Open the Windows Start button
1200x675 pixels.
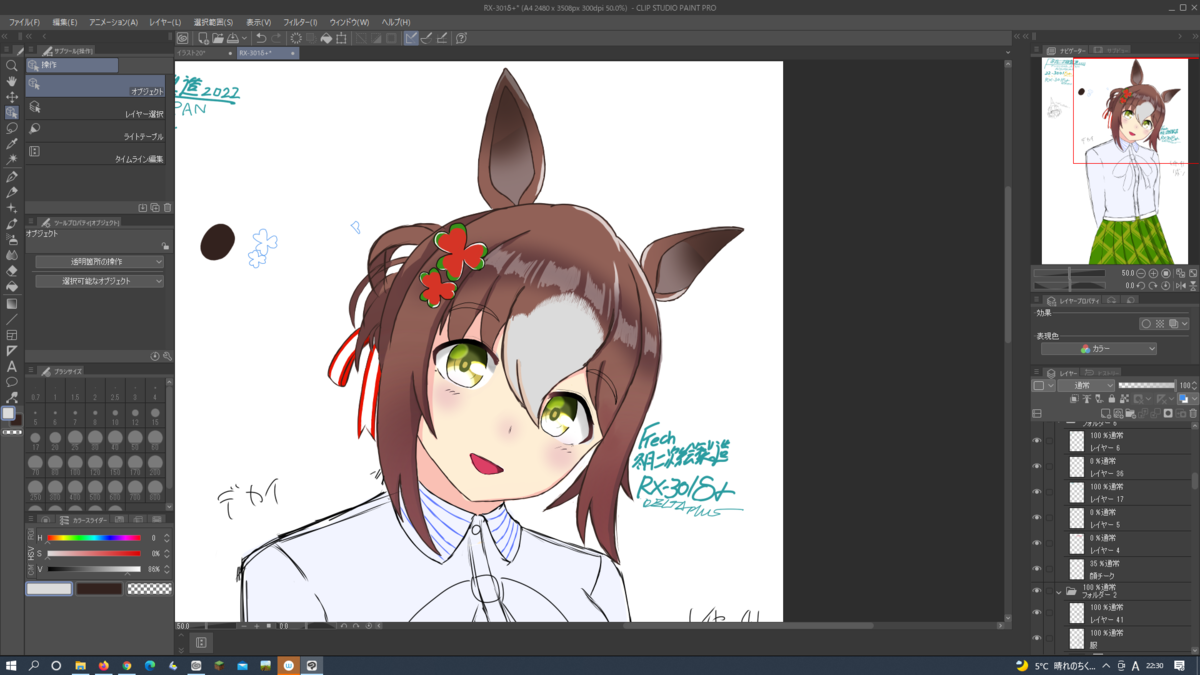[11, 665]
